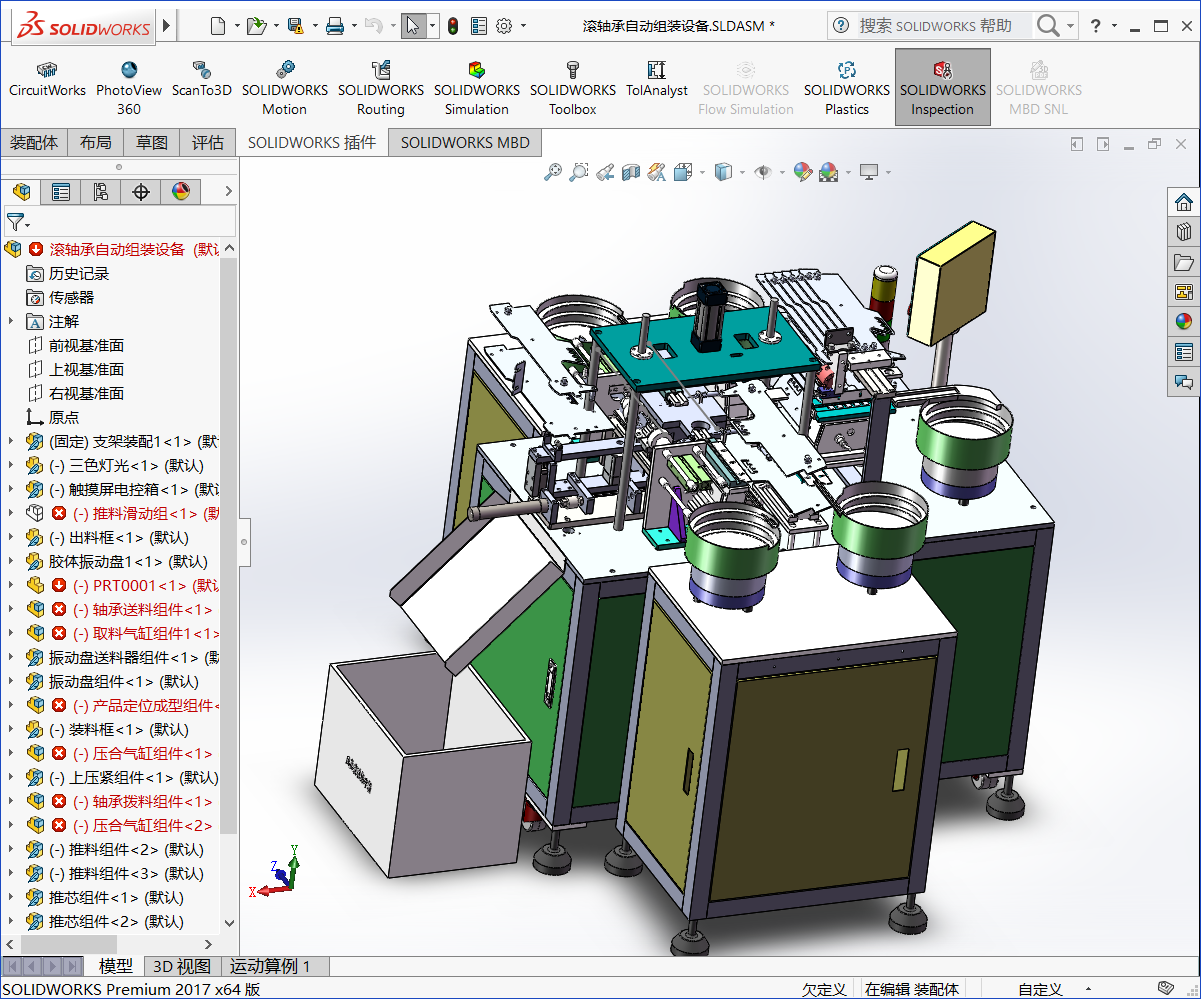
Task: Click the New document icon
Action: 217,26
